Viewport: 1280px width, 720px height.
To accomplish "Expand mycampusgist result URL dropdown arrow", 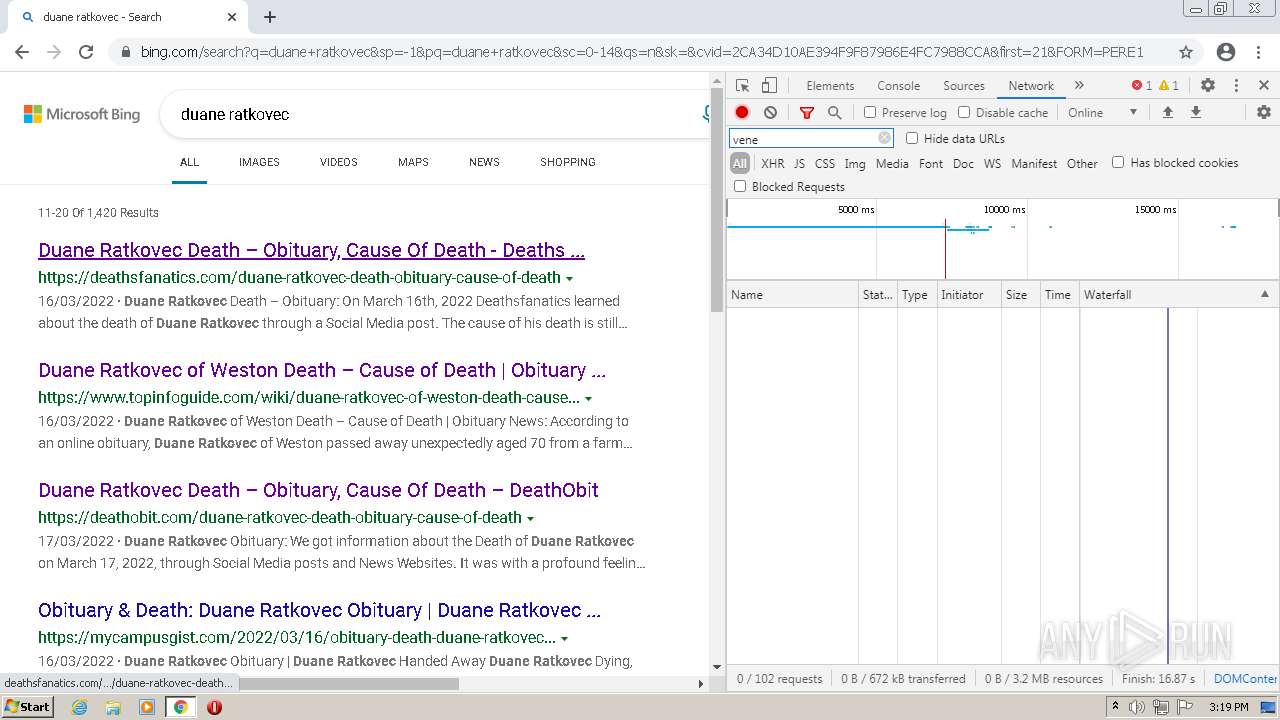I will point(564,638).
